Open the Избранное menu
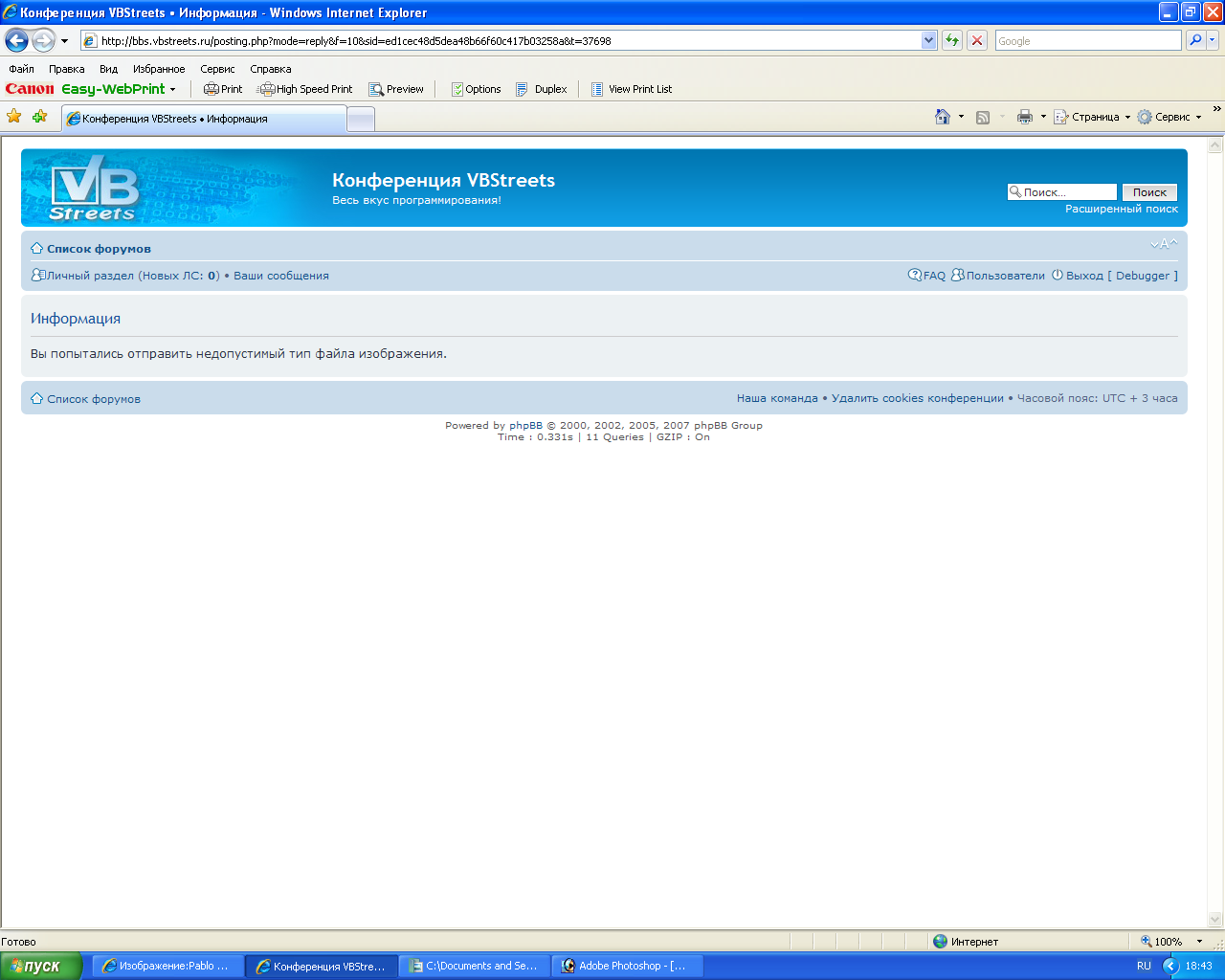The image size is (1225, 980). click(x=159, y=69)
